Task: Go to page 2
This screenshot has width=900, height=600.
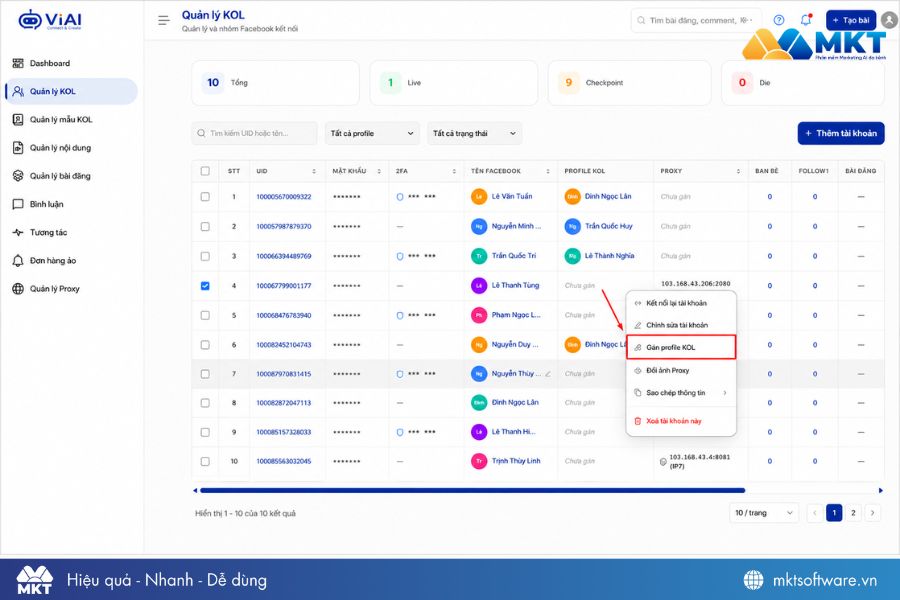Action: (x=853, y=513)
